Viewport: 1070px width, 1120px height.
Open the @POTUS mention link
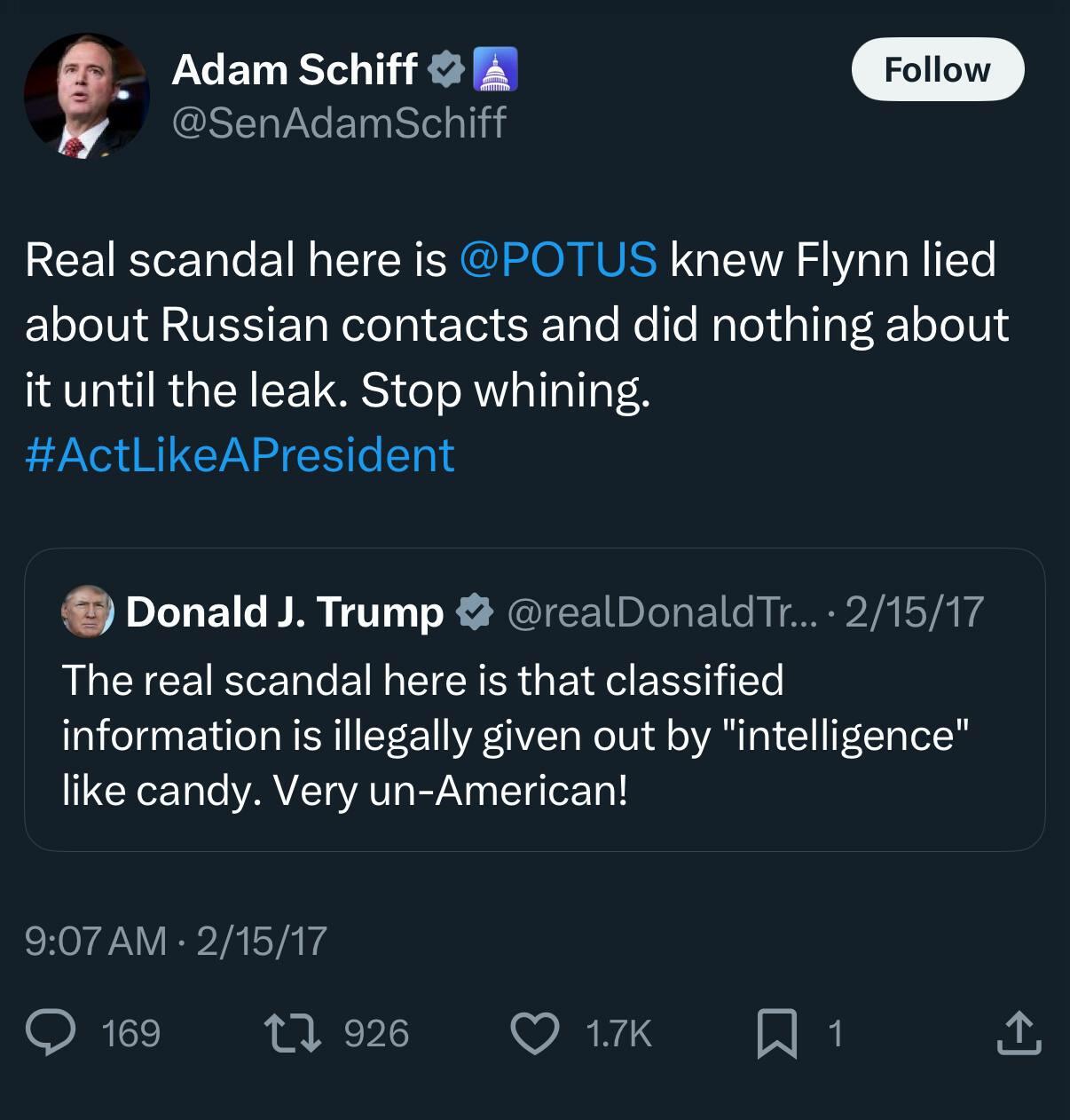pyautogui.click(x=558, y=259)
